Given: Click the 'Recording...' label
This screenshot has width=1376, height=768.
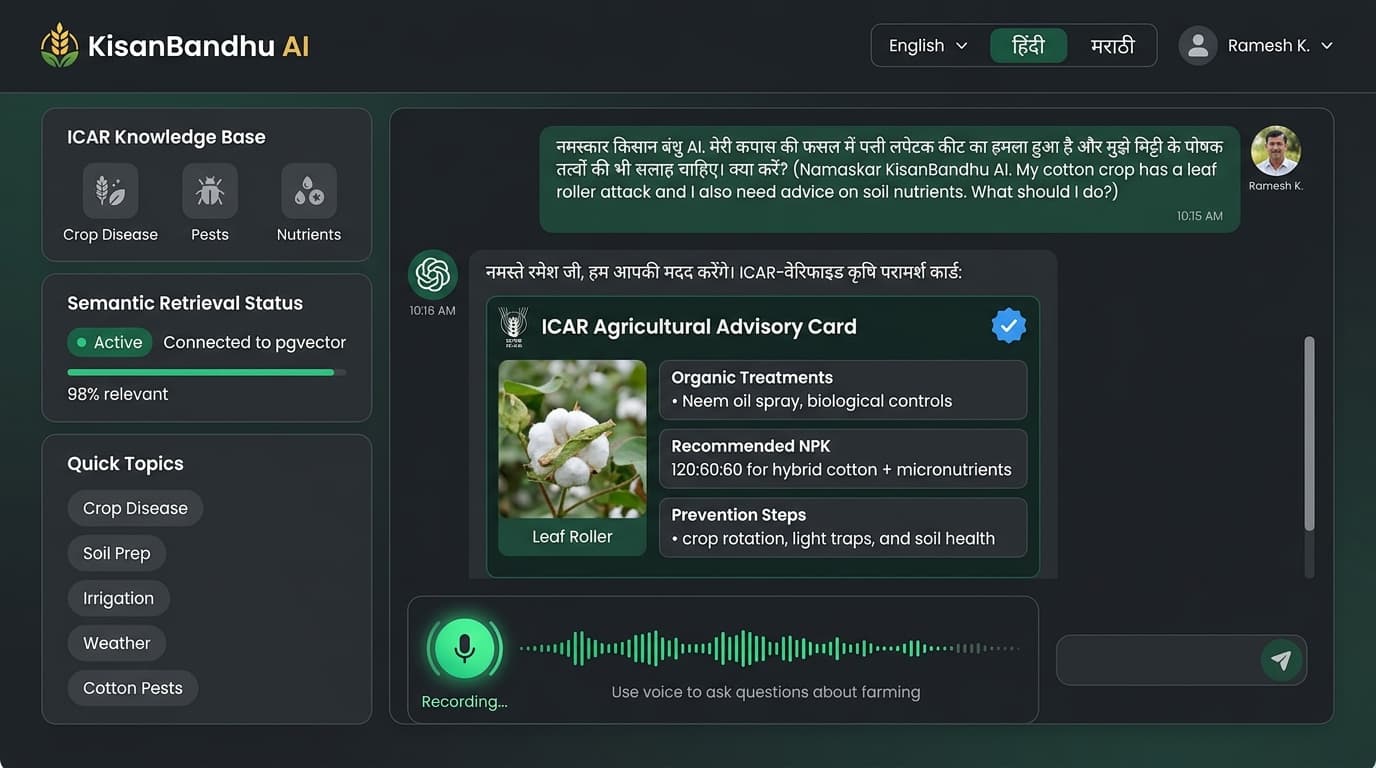Looking at the screenshot, I should (x=464, y=702).
